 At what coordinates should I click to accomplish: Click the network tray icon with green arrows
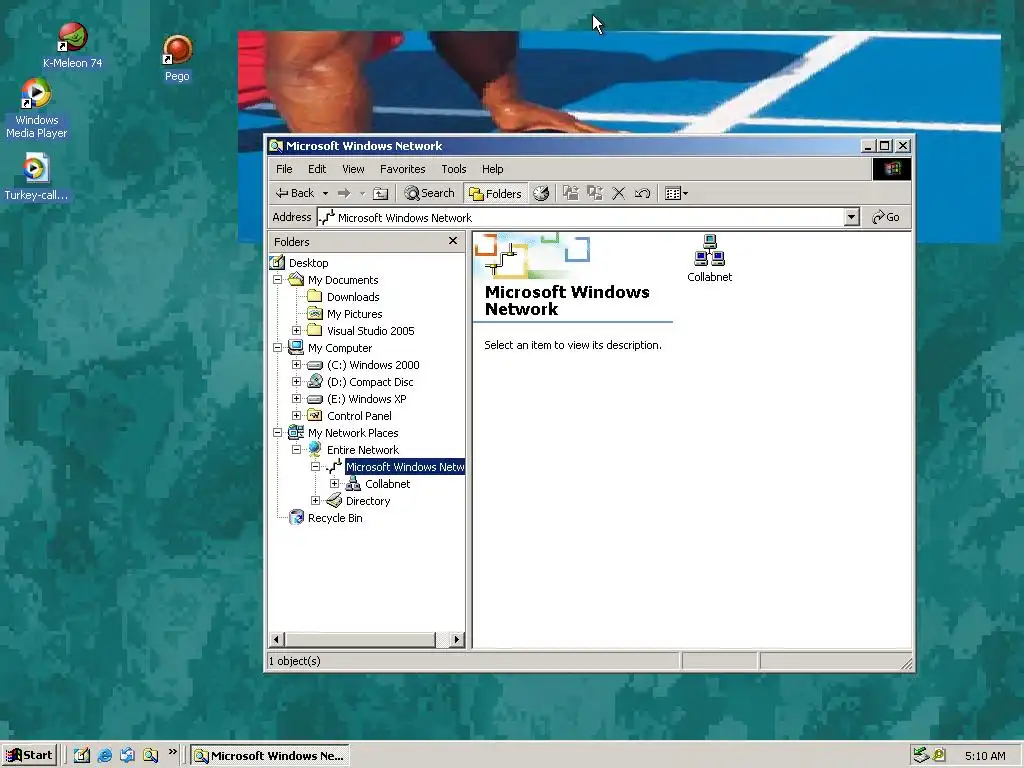(921, 756)
